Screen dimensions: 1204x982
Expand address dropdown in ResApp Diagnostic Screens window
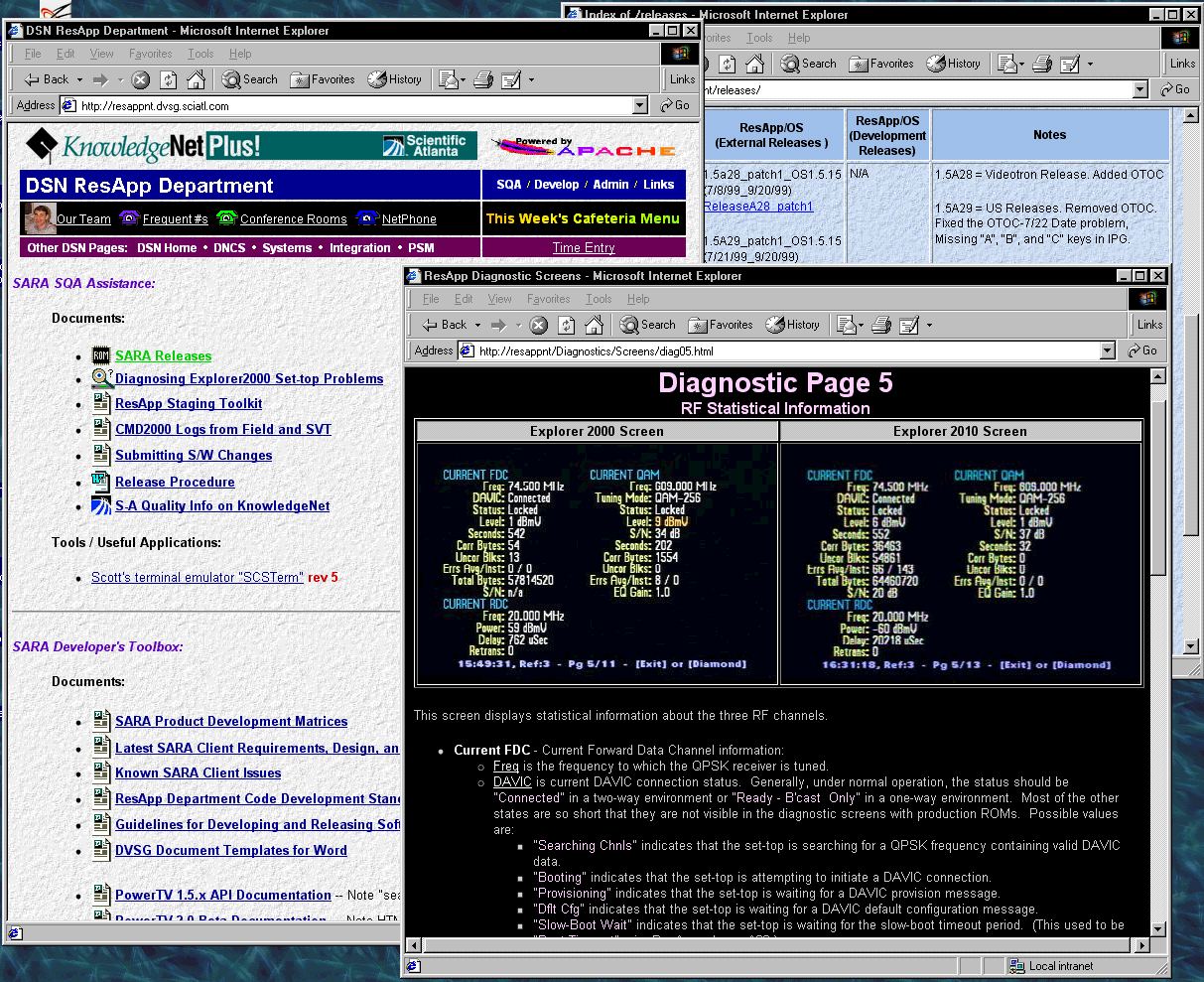click(1109, 351)
